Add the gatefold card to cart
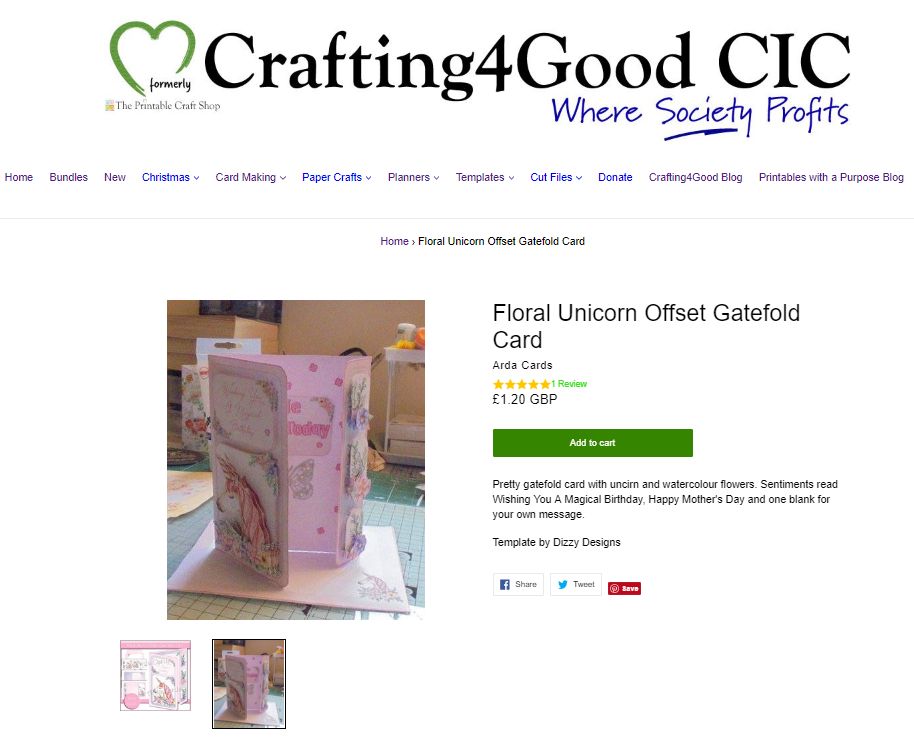This screenshot has height=740, width=914. tap(593, 443)
